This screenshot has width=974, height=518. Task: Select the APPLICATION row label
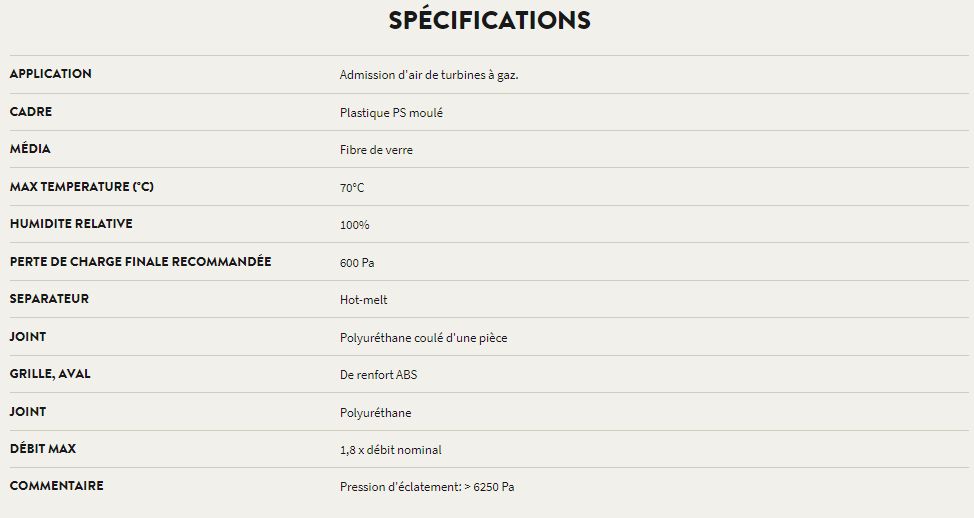[51, 74]
